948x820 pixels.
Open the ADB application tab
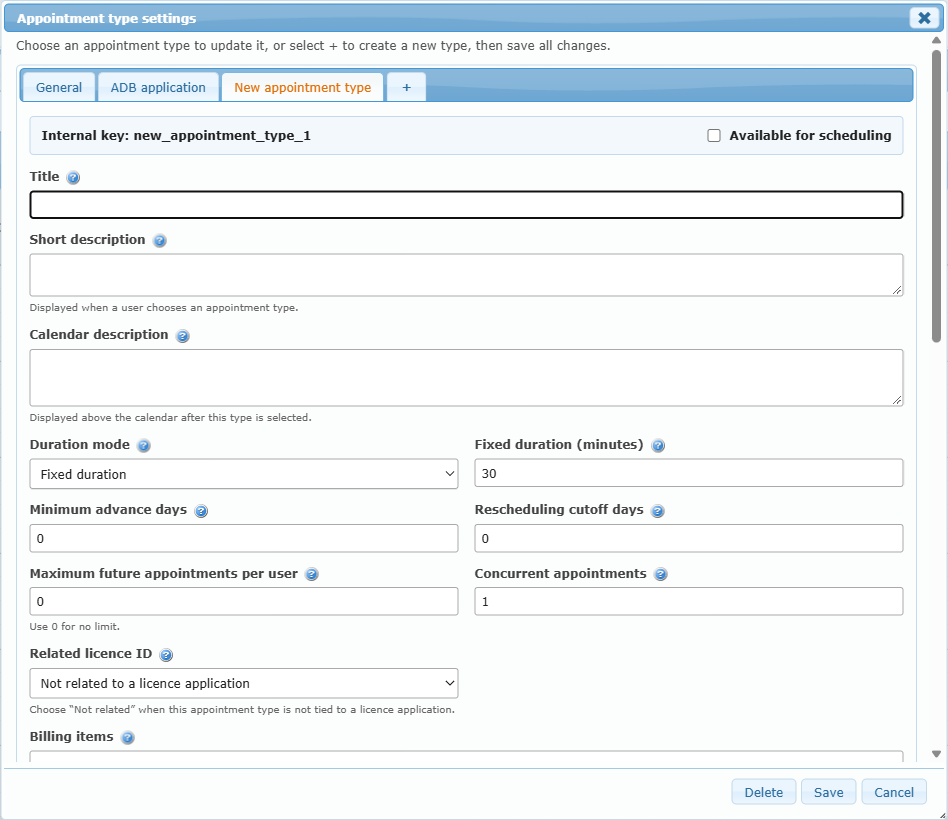click(158, 88)
